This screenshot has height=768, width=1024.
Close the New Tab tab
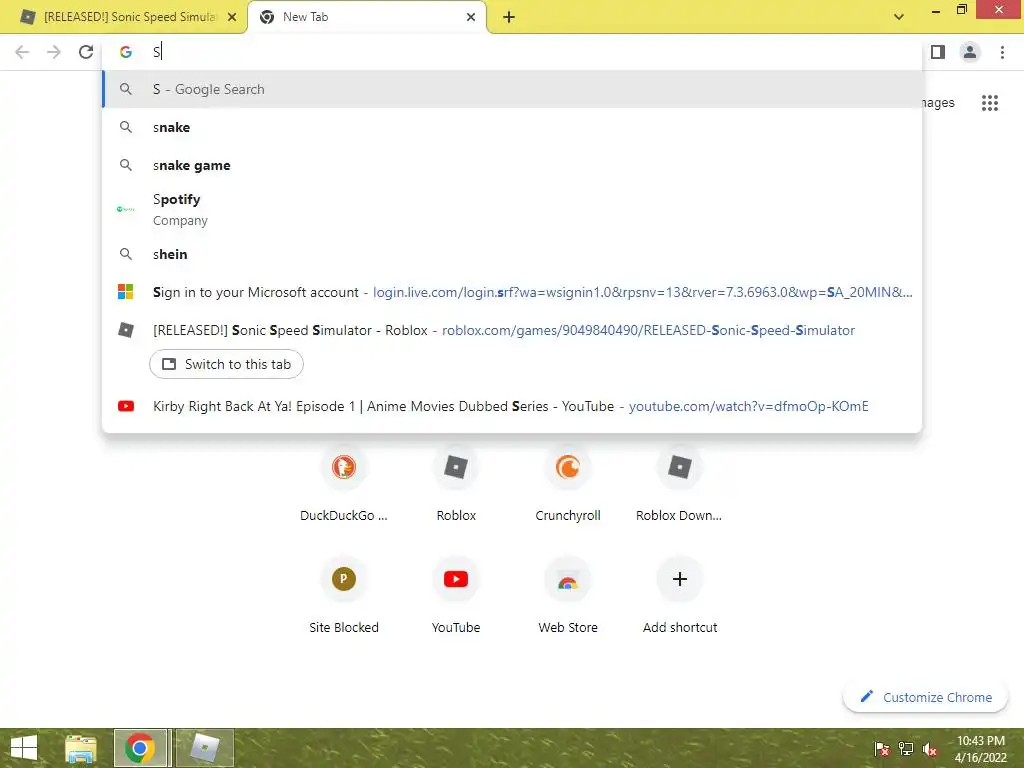(x=471, y=17)
